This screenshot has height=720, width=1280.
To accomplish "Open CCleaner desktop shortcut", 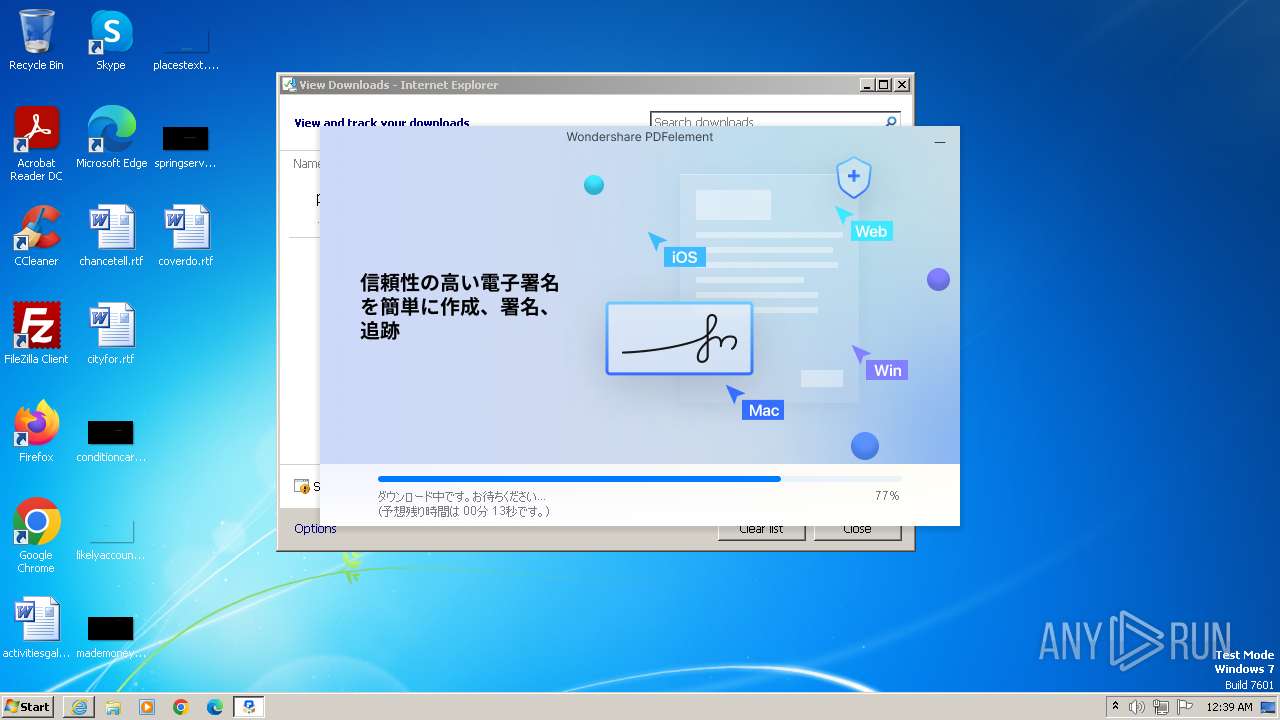I will tap(36, 236).
